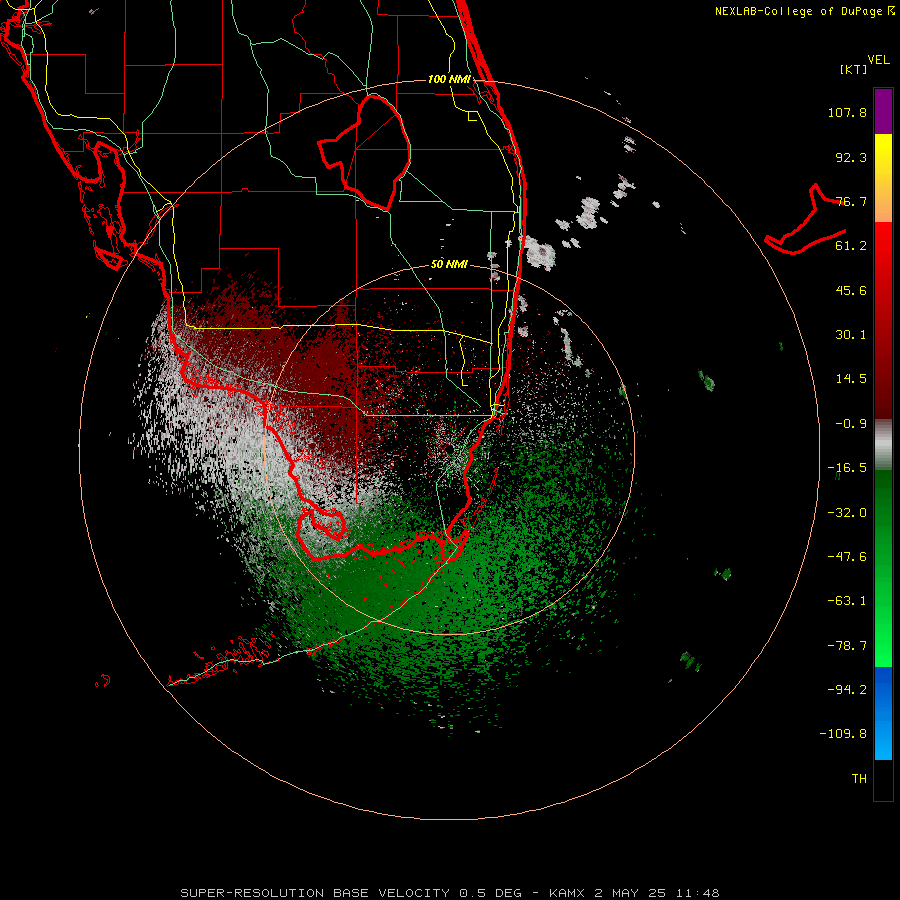Select the -47.6 velocity scale value

[x=847, y=557]
